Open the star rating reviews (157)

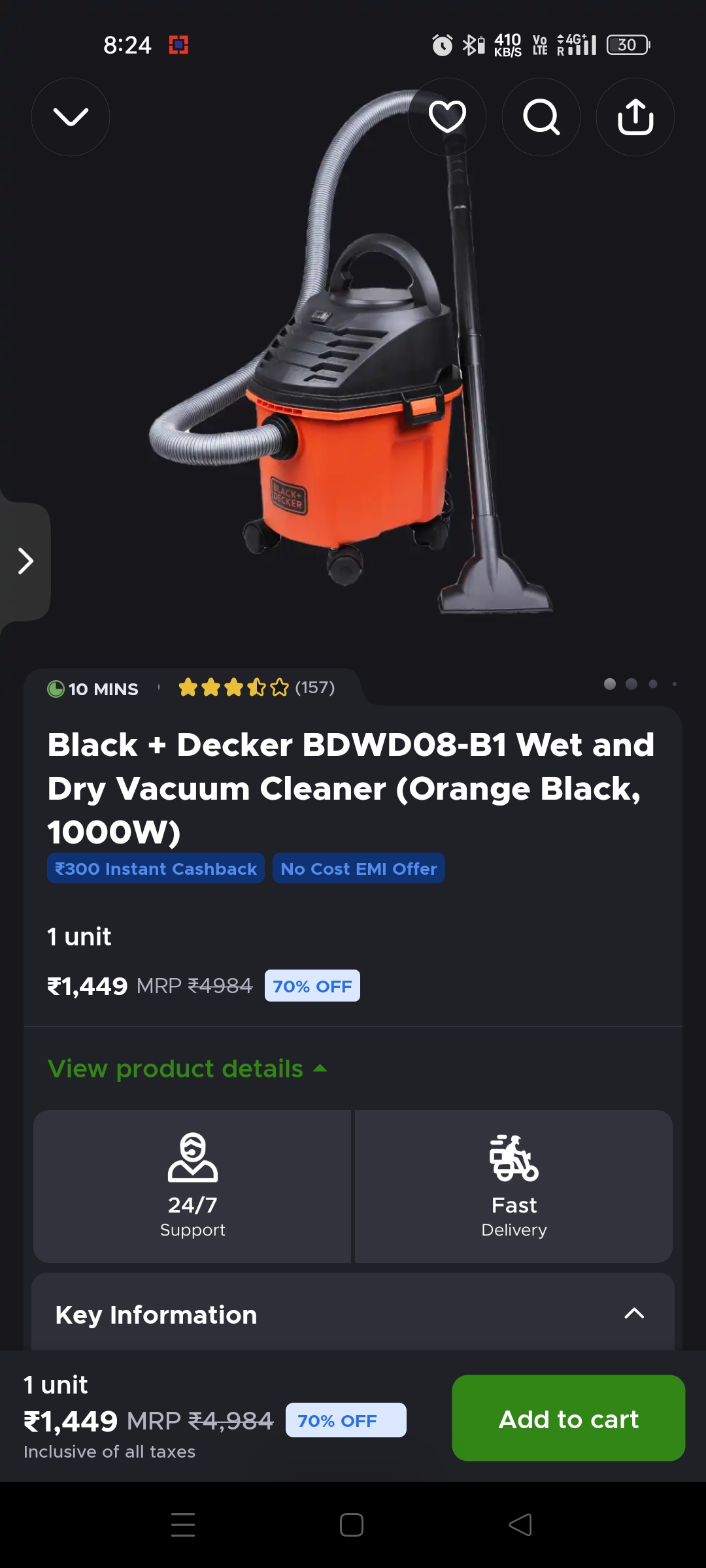pyautogui.click(x=256, y=687)
